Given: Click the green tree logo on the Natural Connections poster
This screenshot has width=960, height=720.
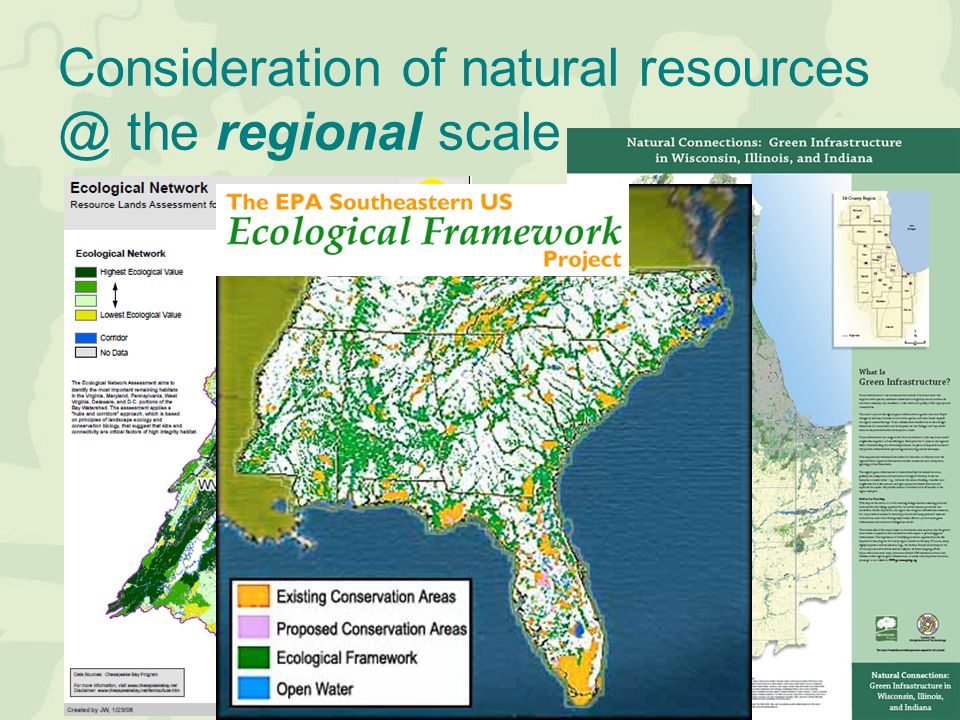Looking at the screenshot, I should click(886, 628).
